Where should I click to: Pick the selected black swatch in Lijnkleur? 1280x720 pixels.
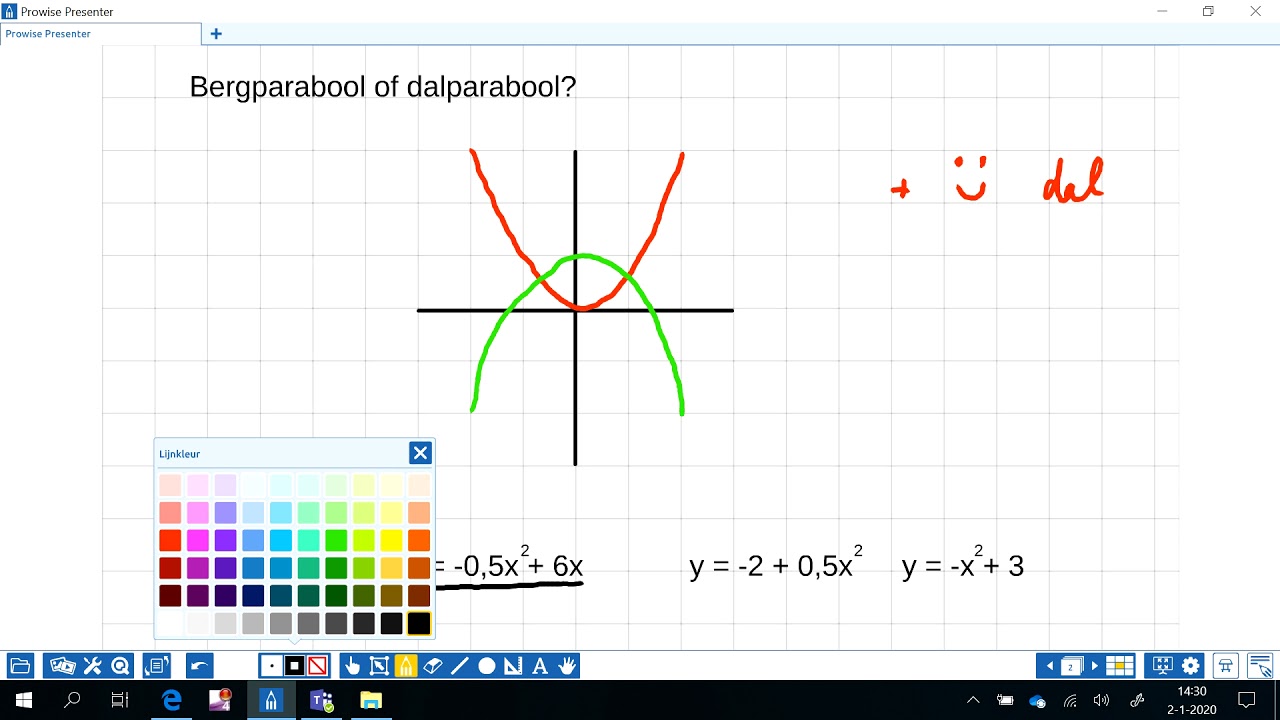[419, 623]
